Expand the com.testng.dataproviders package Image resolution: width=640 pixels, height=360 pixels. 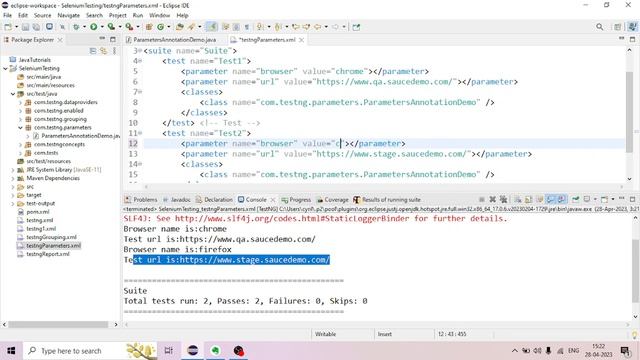pos(20,102)
